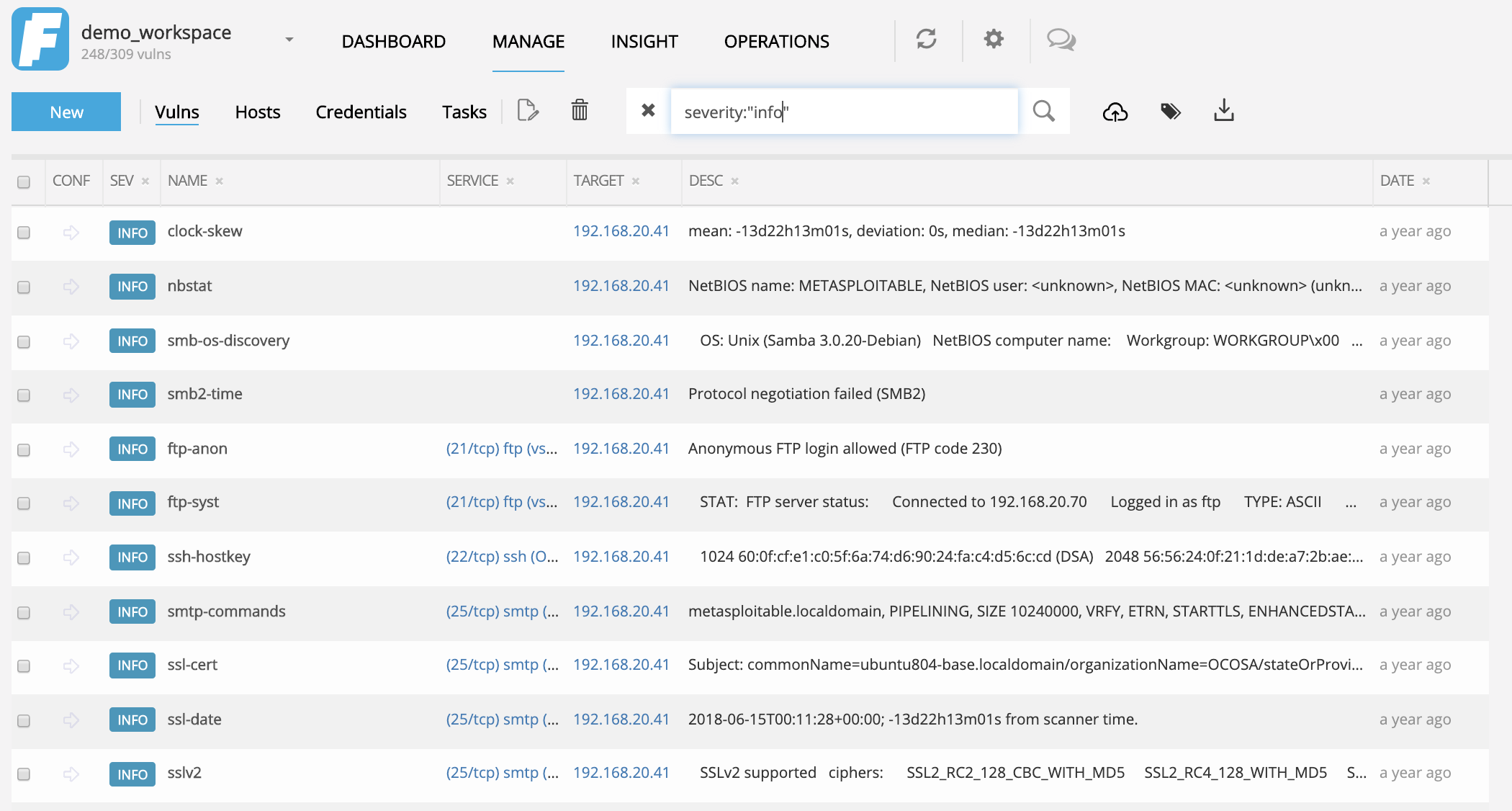Remove the SERVICE column
The image size is (1512, 811).
[510, 182]
